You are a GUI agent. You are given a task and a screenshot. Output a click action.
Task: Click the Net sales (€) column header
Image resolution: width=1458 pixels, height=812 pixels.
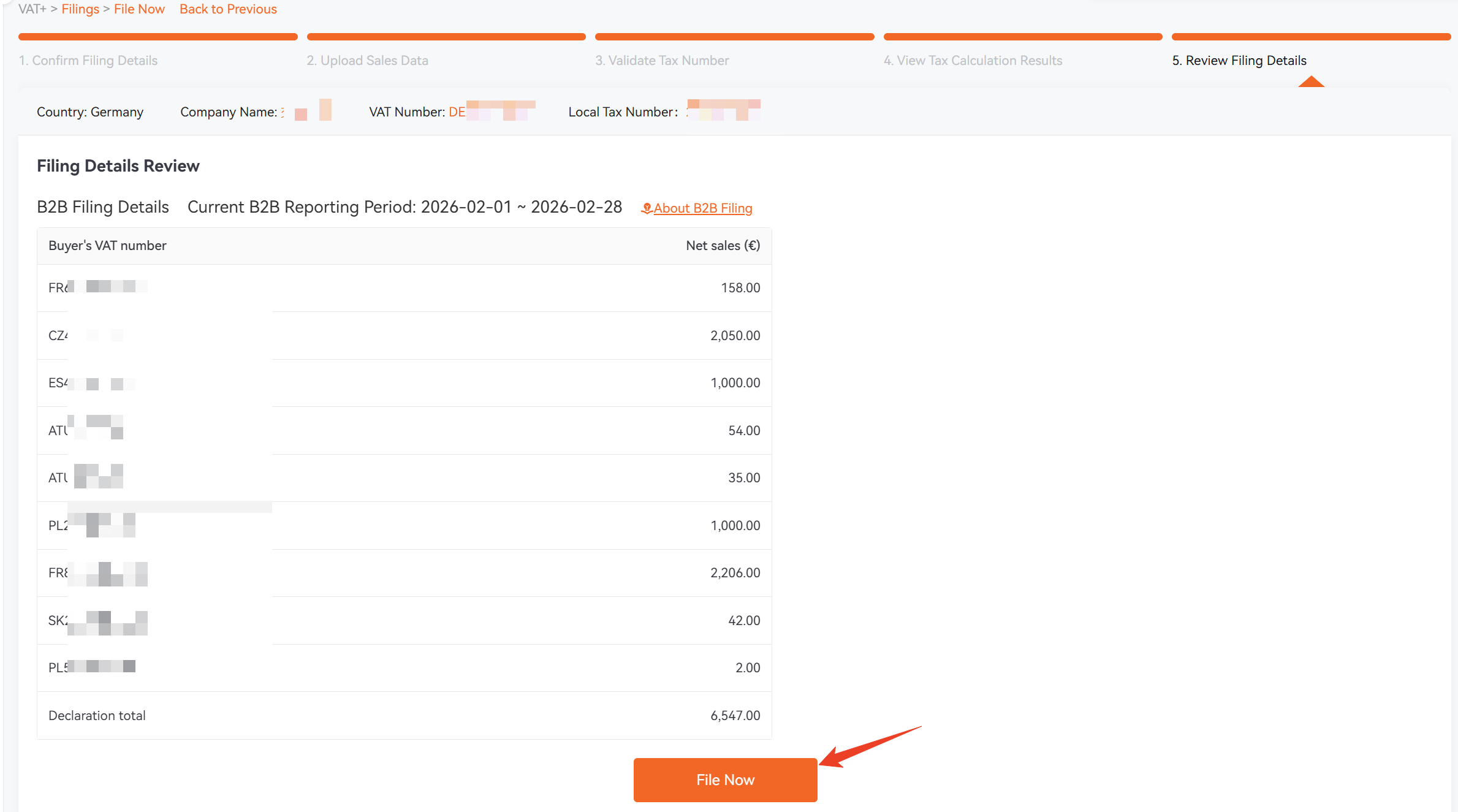[723, 246]
